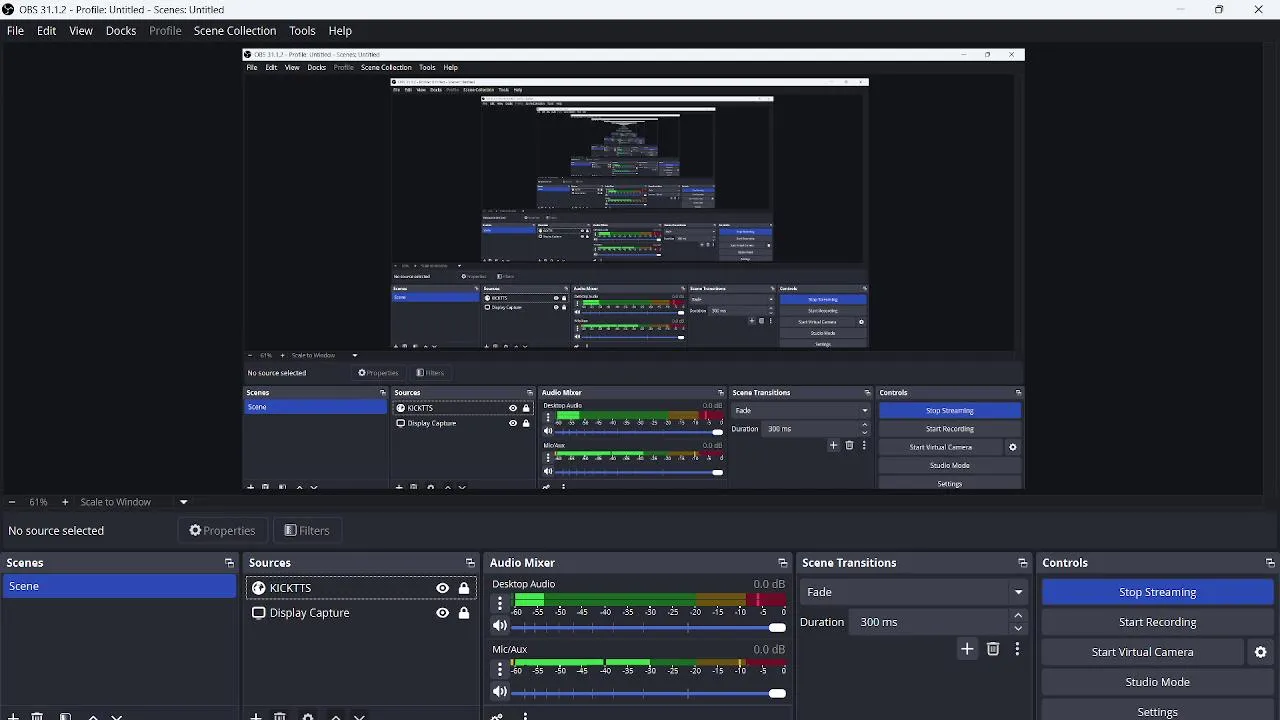The image size is (1280, 720).
Task: Select the scene named Scene
Action: (119, 586)
